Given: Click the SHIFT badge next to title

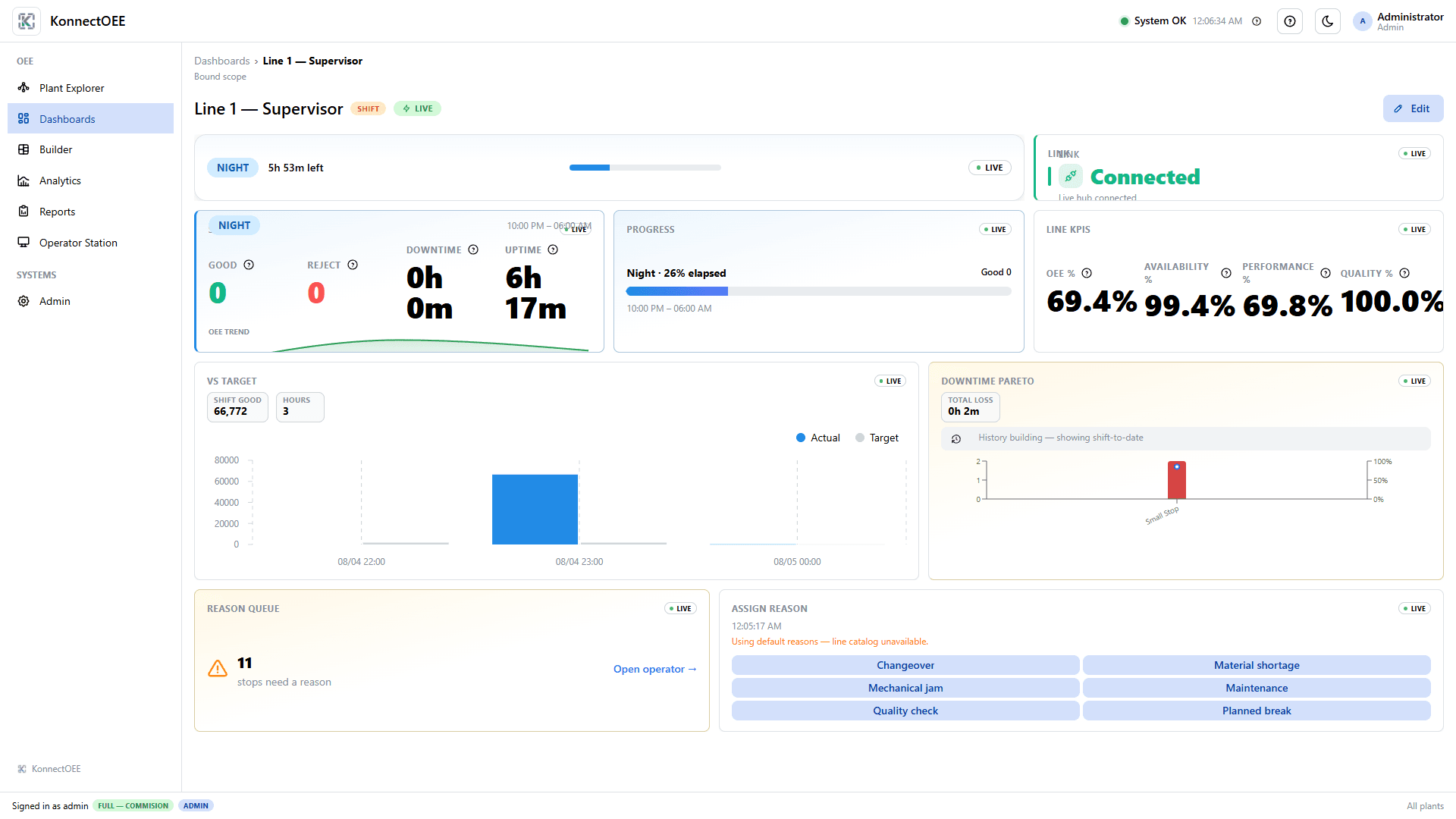Looking at the screenshot, I should (x=368, y=108).
